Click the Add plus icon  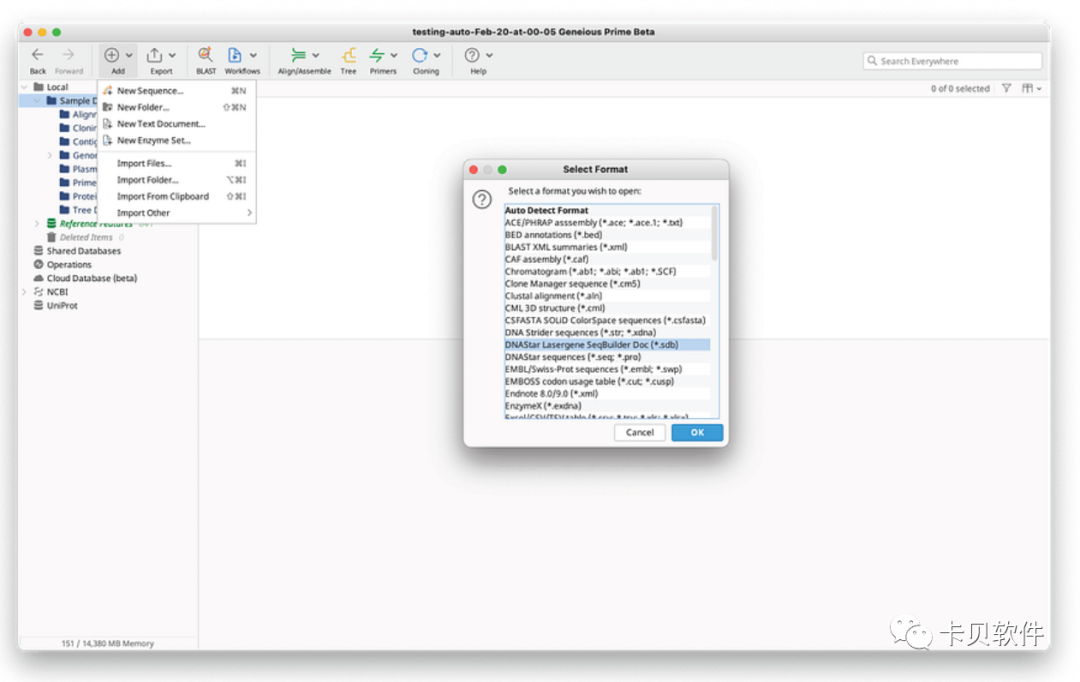(x=112, y=54)
